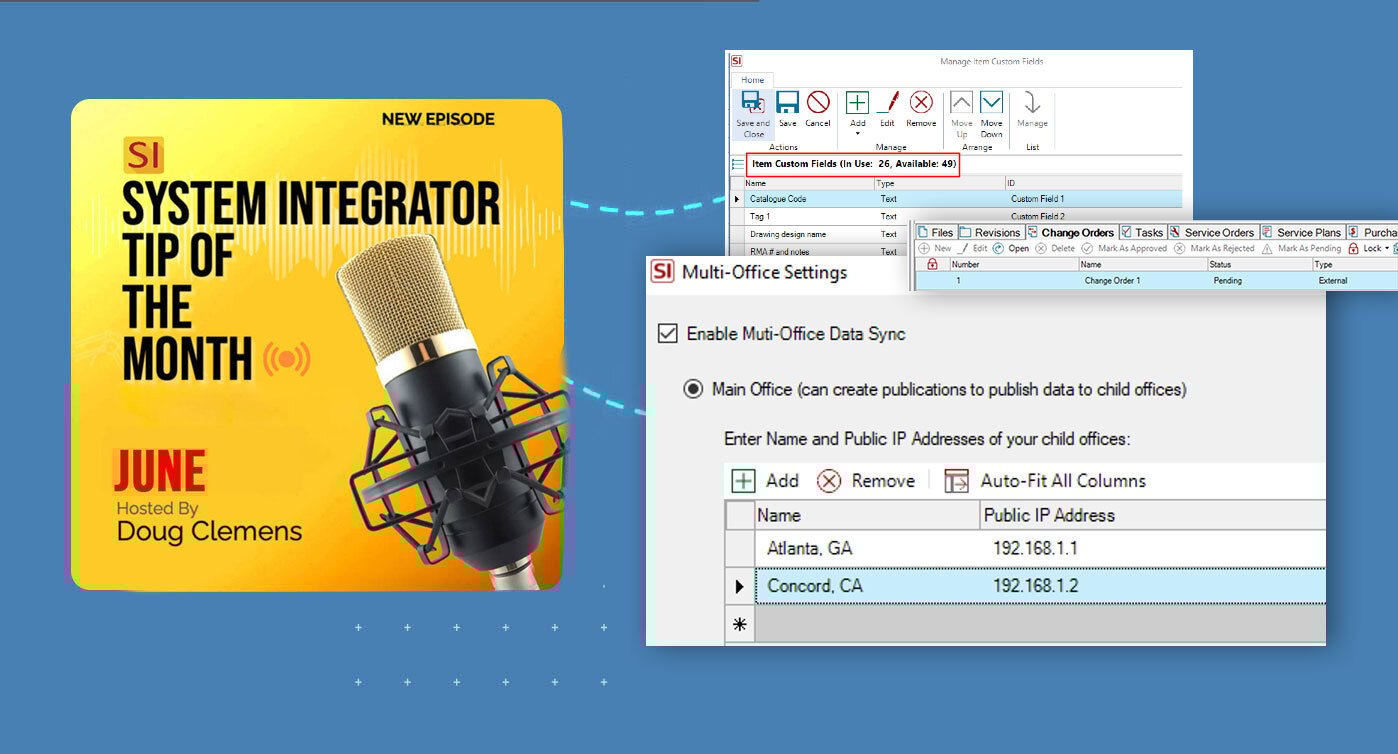This screenshot has height=754, width=1398.
Task: Select the Main Office radio button
Action: (692, 389)
